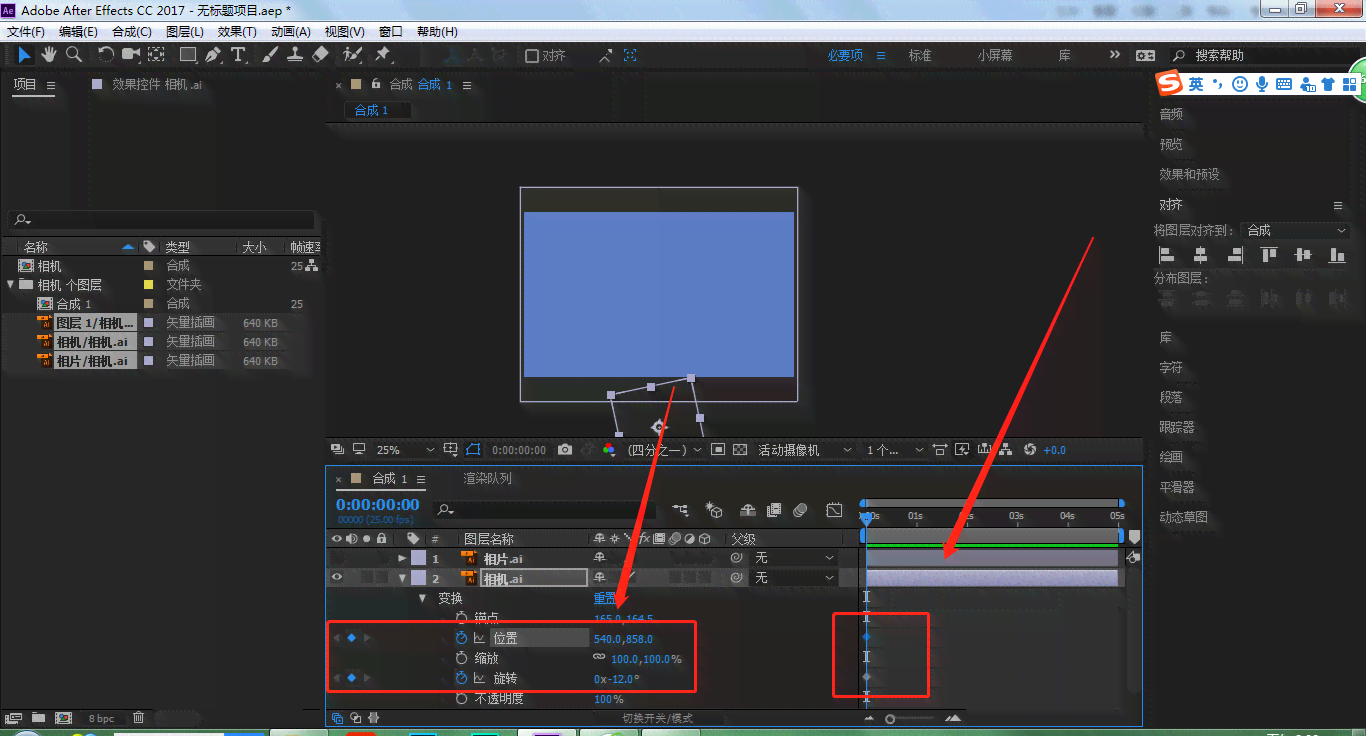The width and height of the screenshot is (1366, 736).
Task: Open the 文件(F) menu
Action: [x=26, y=32]
